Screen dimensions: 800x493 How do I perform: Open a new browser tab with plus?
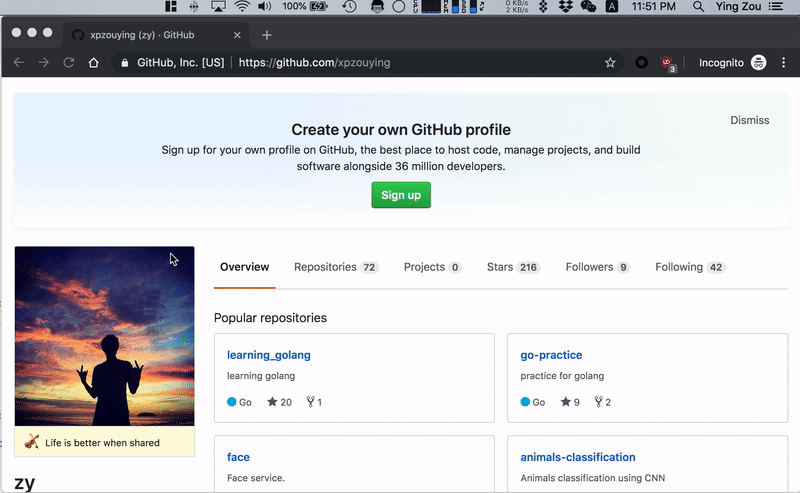click(x=266, y=35)
